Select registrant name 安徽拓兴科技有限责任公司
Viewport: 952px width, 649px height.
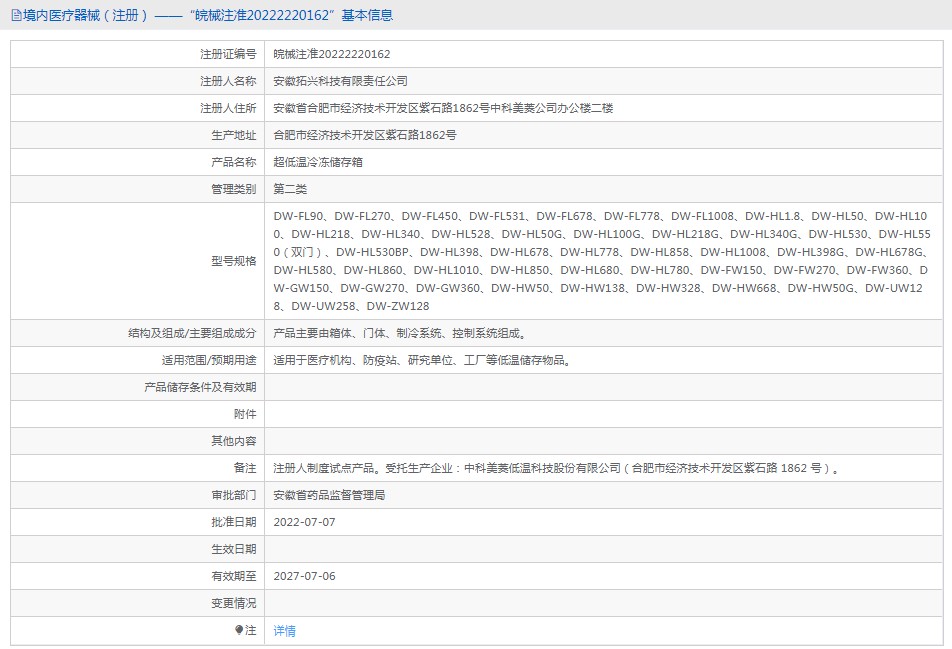coord(340,81)
